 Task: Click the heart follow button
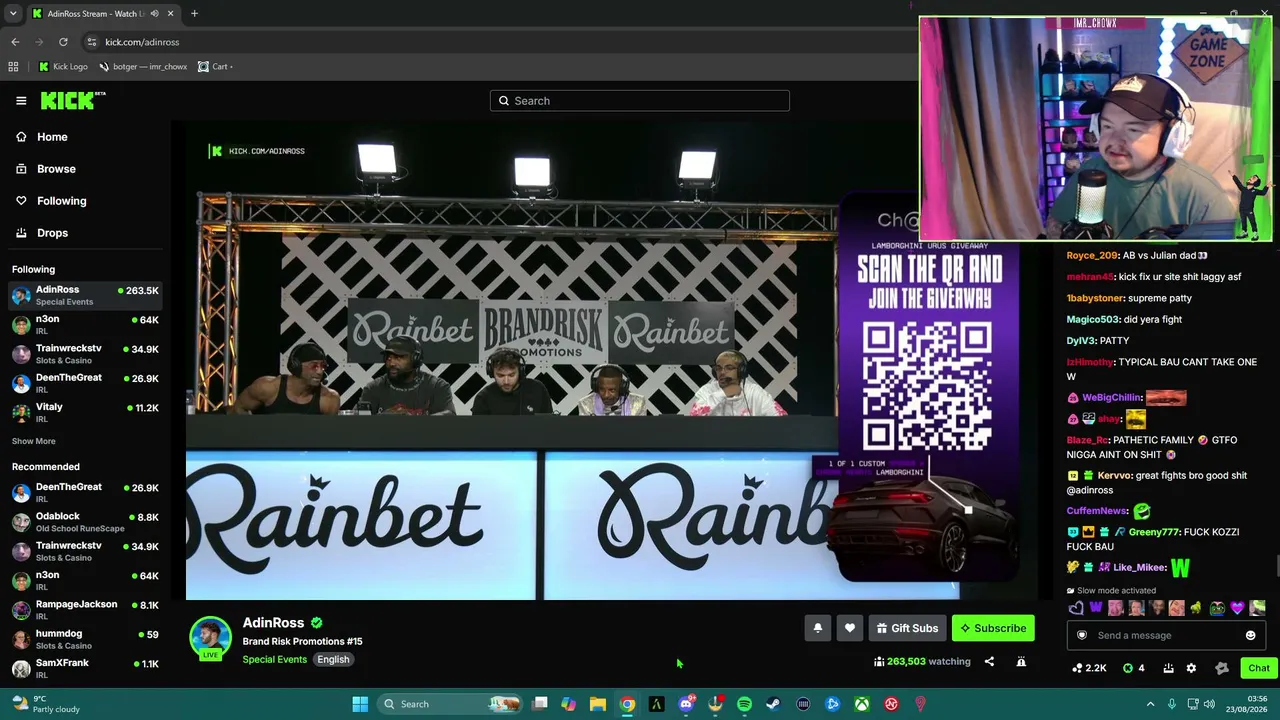tap(850, 628)
